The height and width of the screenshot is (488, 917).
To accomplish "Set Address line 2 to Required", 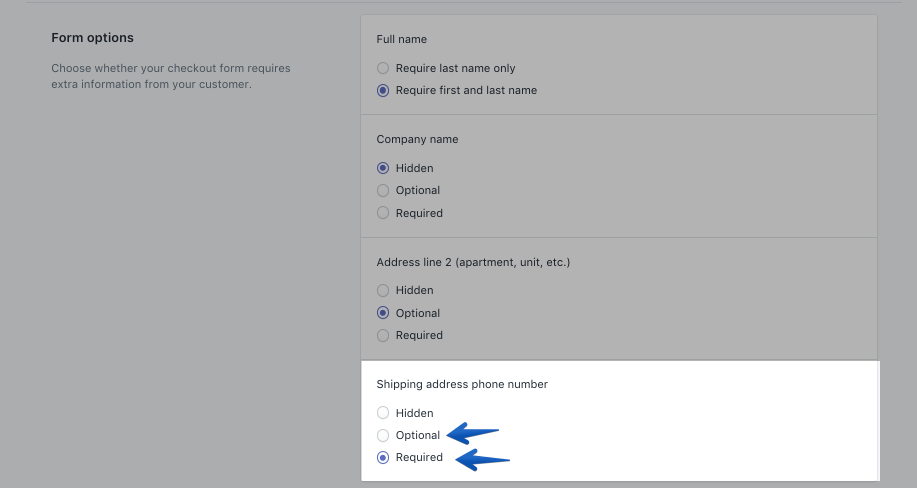I will pos(383,335).
